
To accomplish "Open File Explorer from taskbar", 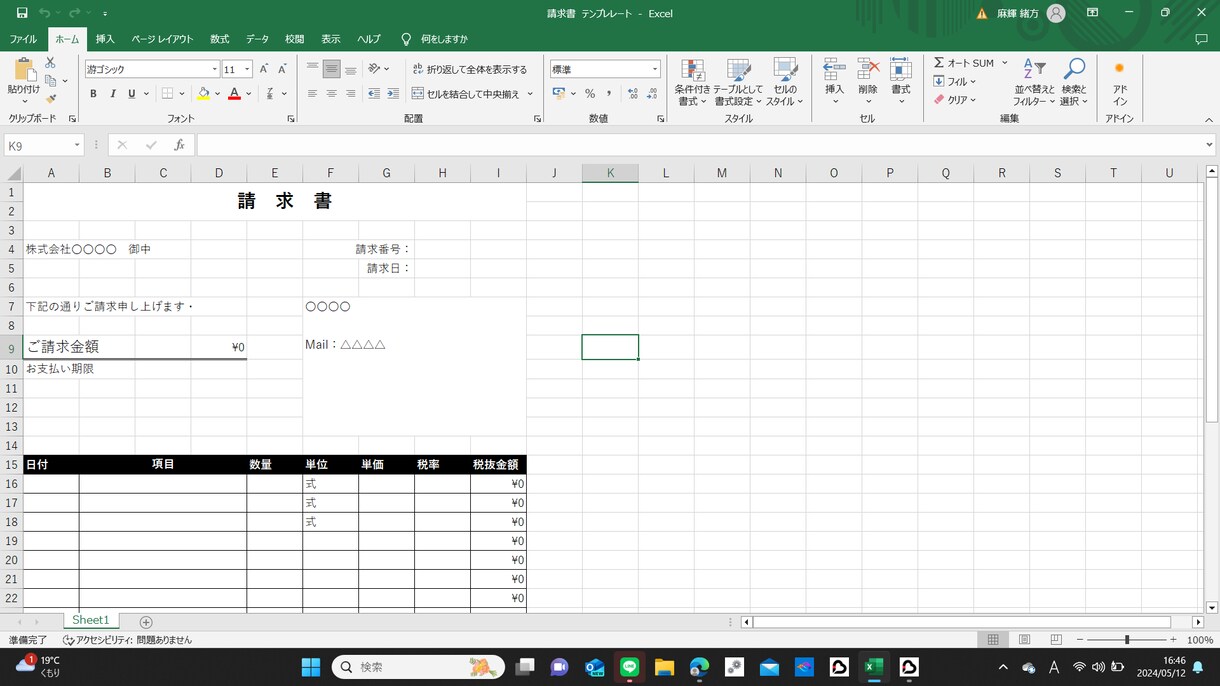I will [x=664, y=667].
